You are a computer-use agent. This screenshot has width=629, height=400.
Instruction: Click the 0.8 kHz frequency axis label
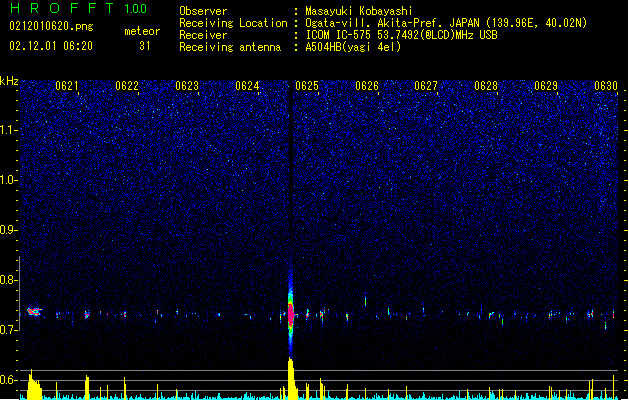point(8,280)
